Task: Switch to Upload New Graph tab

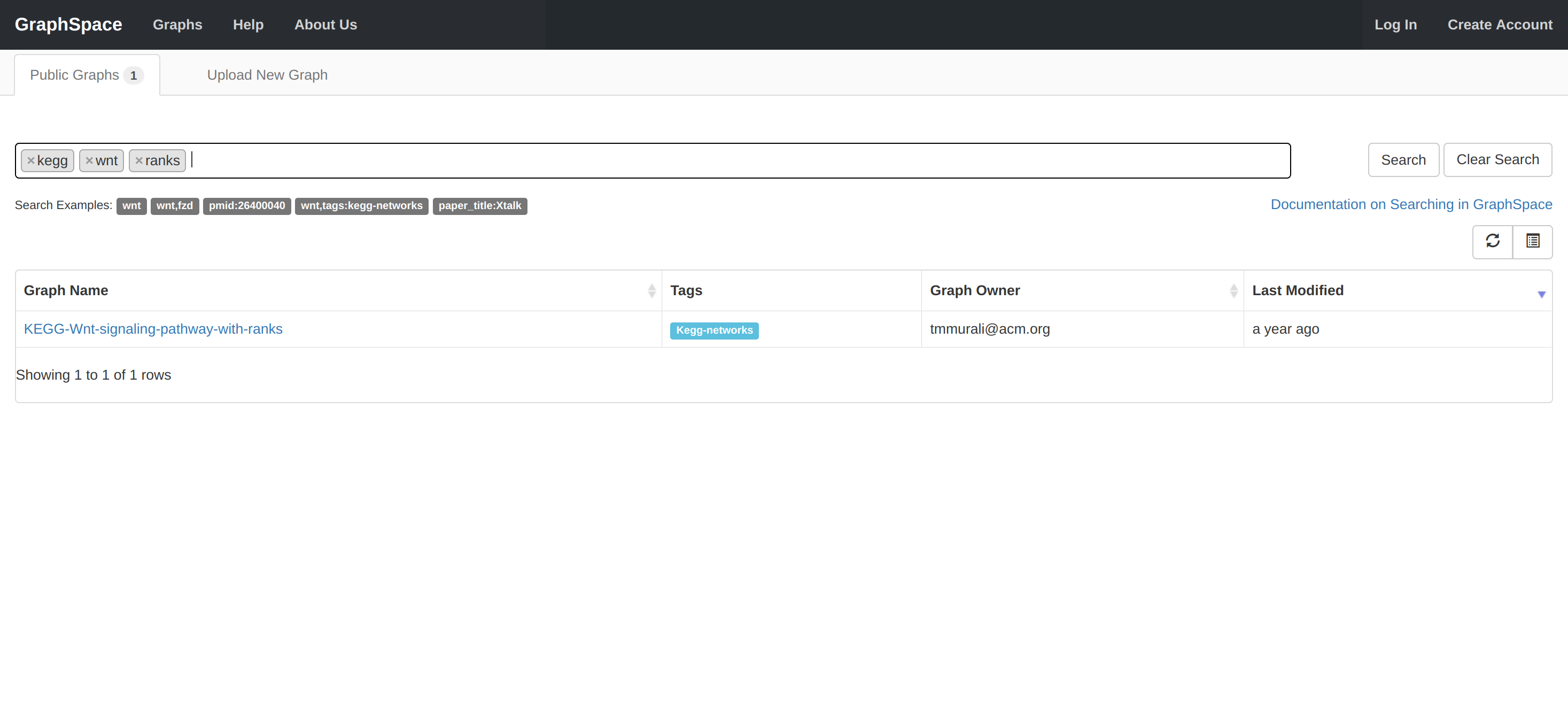Action: 267,75
